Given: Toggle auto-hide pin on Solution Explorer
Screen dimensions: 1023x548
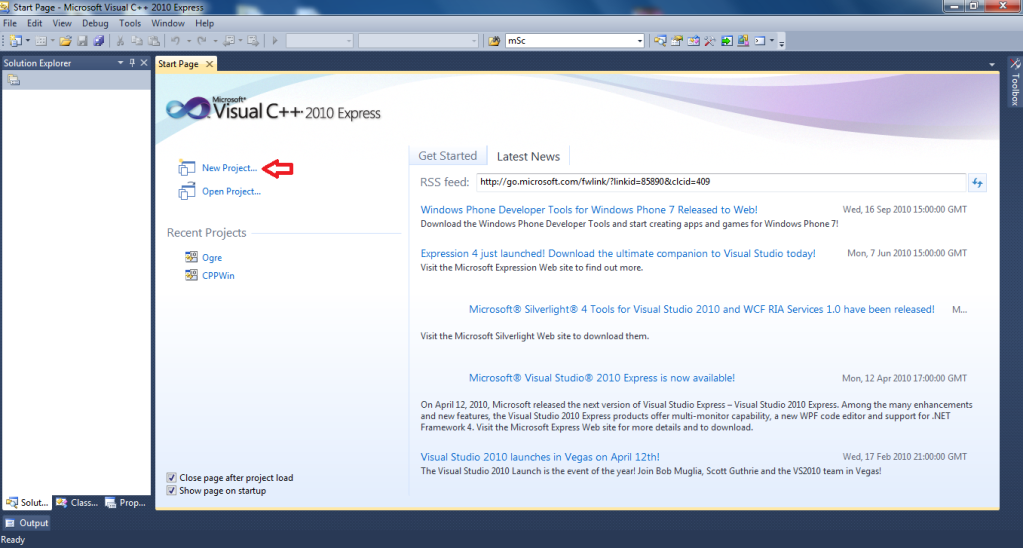Looking at the screenshot, I should tap(132, 63).
